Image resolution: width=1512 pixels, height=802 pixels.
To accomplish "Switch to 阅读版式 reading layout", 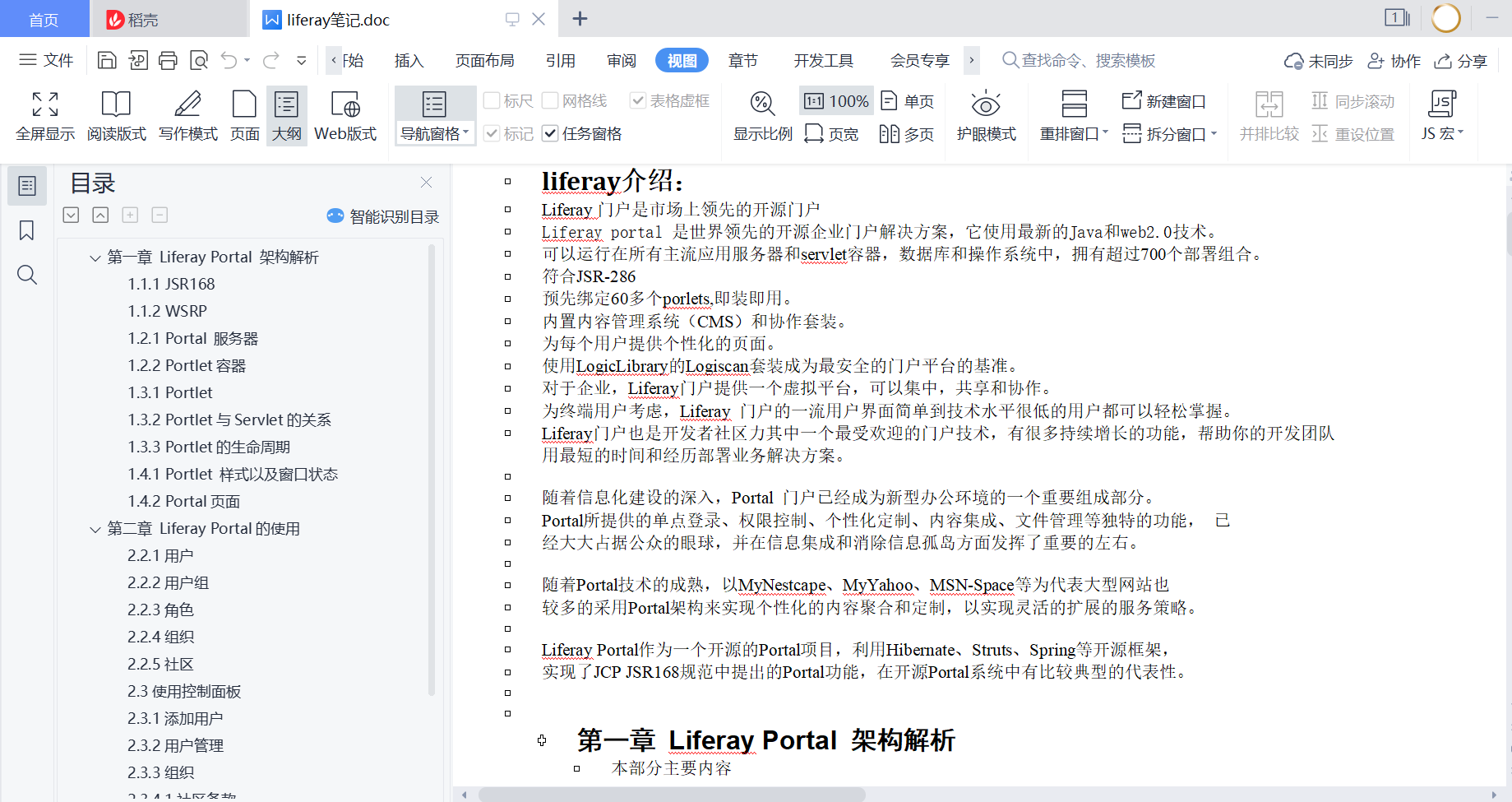I will [x=116, y=116].
